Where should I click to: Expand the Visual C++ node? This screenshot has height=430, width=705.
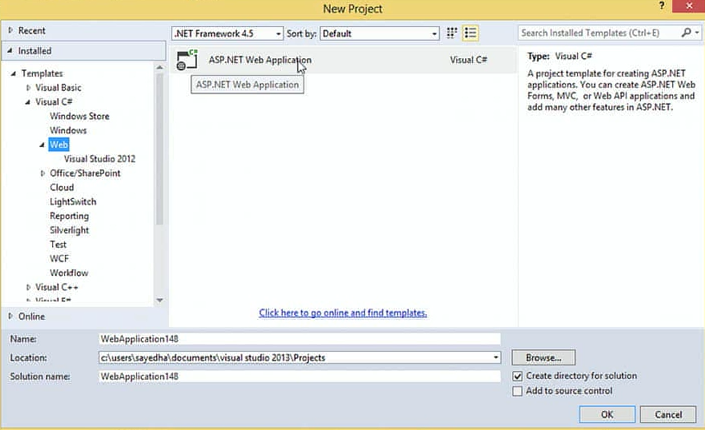pos(28,287)
